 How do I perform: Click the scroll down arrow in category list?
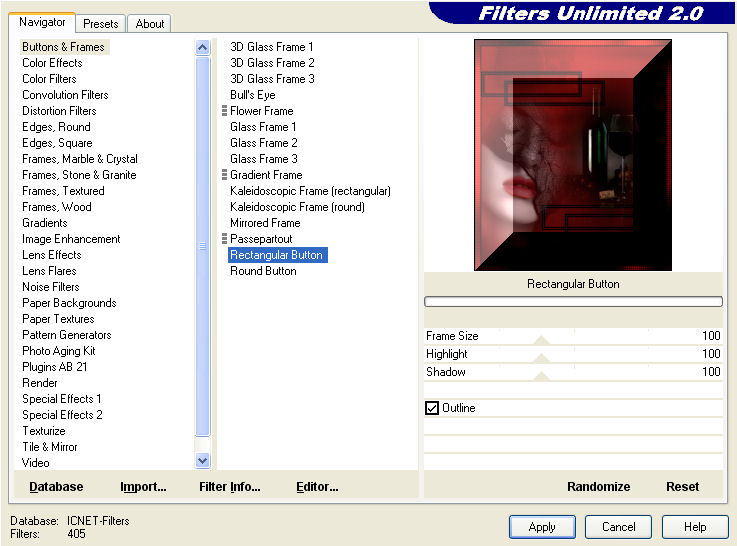[203, 461]
